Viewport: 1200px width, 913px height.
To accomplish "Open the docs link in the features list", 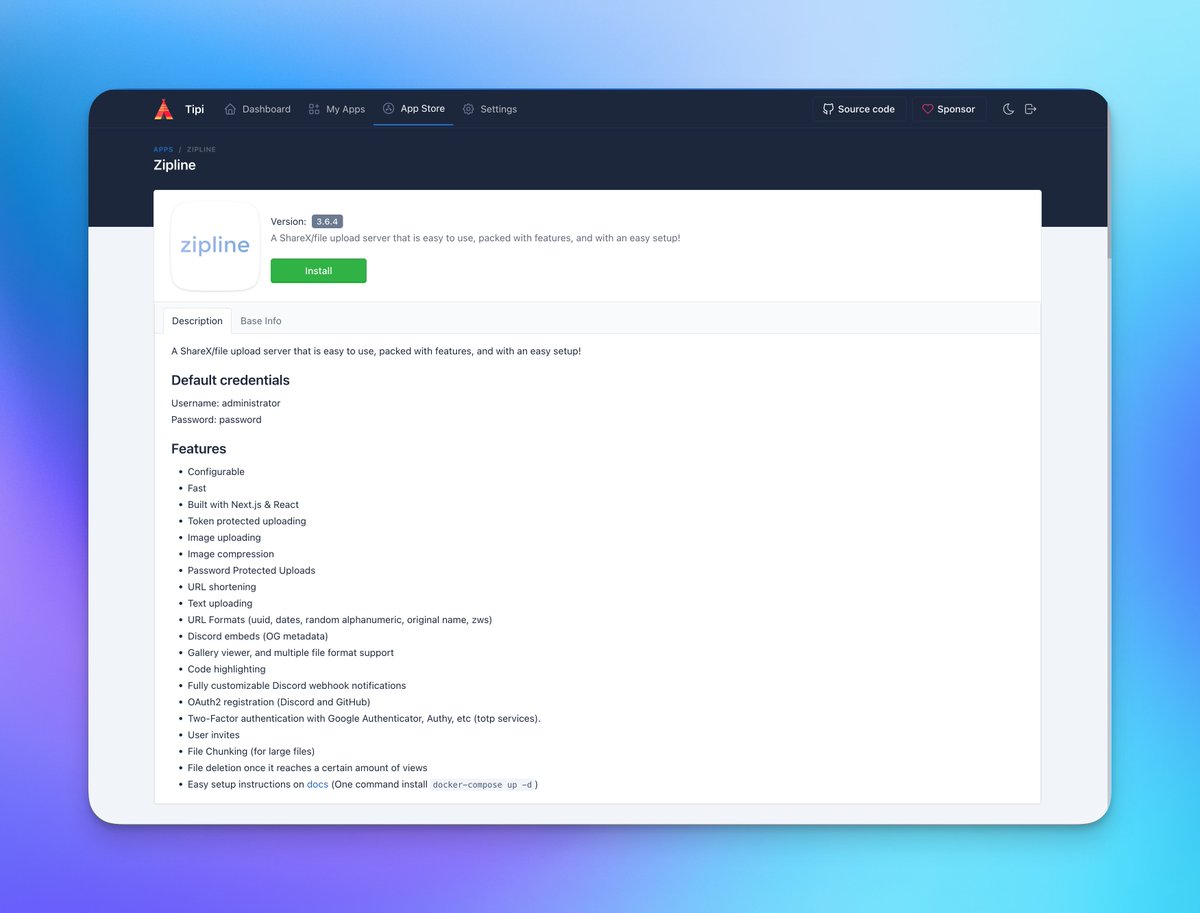I will click(317, 784).
